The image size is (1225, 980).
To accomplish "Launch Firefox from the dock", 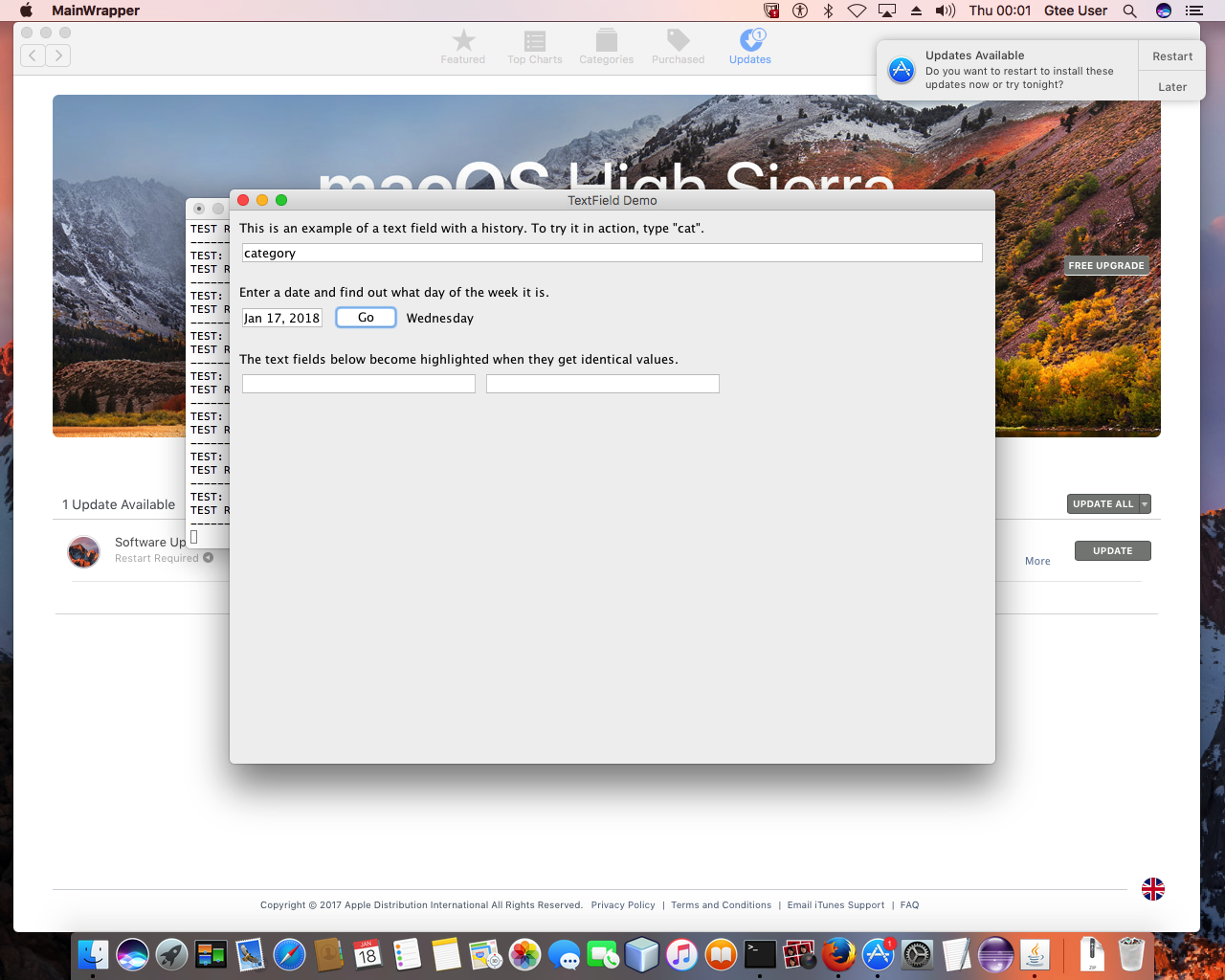I will point(838,954).
